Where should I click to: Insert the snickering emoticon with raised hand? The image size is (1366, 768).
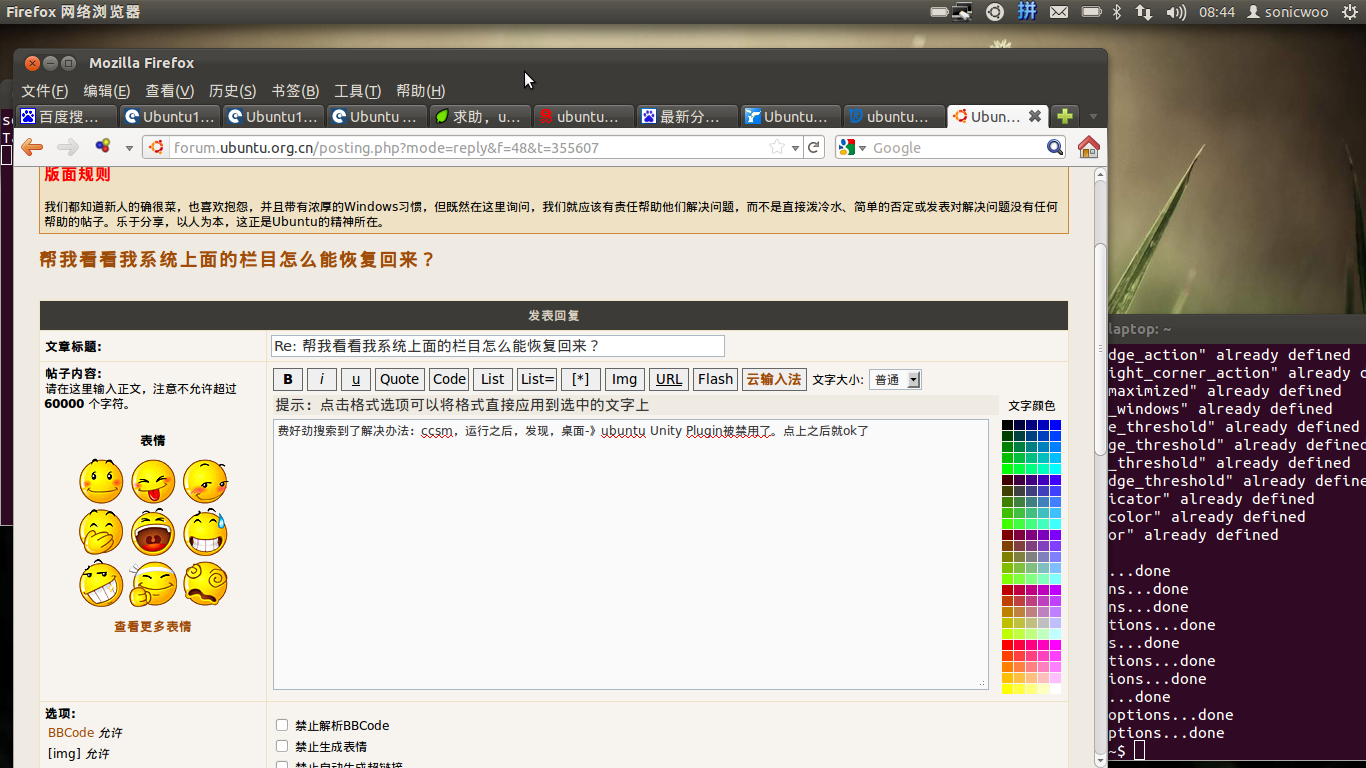153,585
